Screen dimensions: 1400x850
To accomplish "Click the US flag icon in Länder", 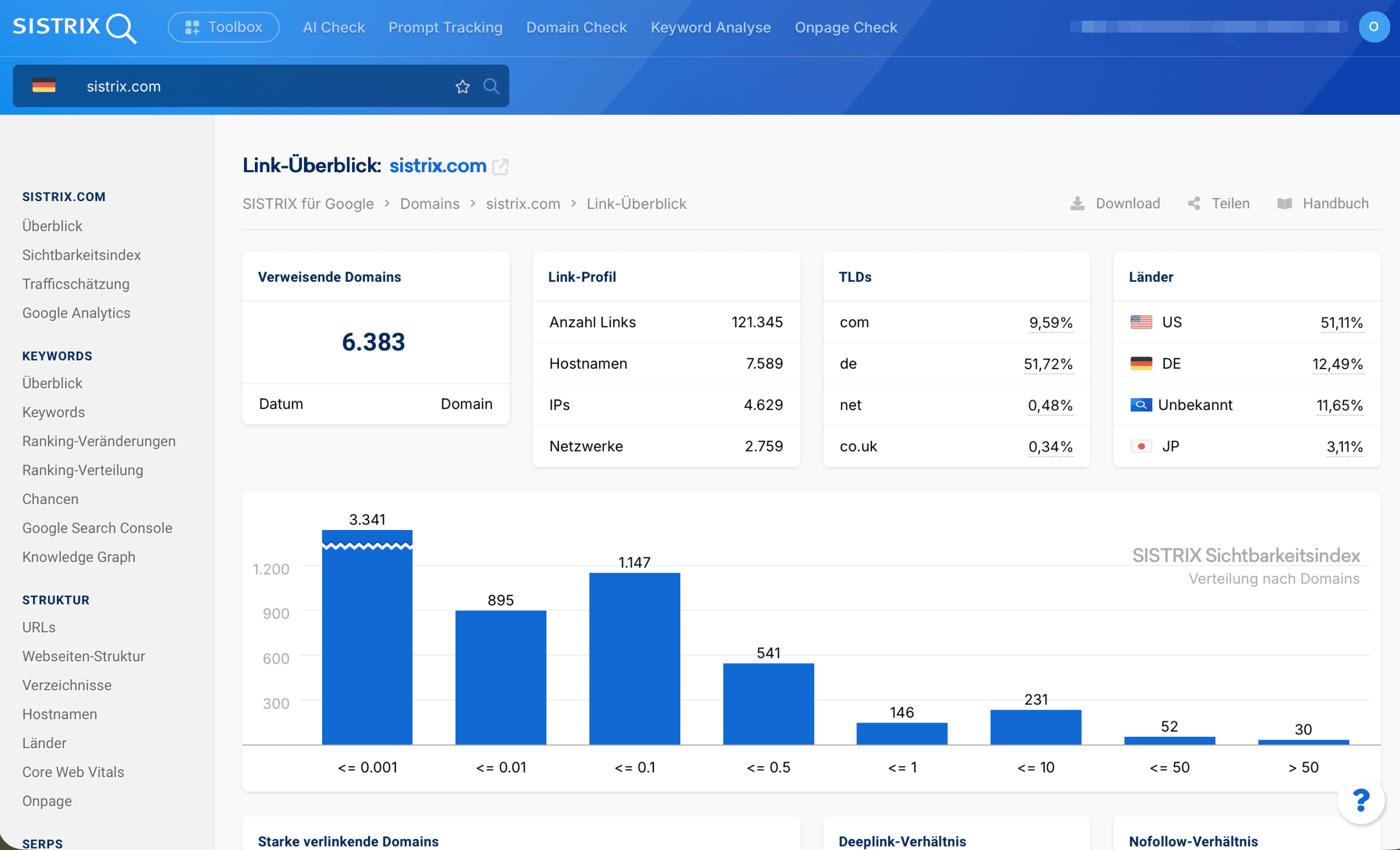I will point(1141,322).
